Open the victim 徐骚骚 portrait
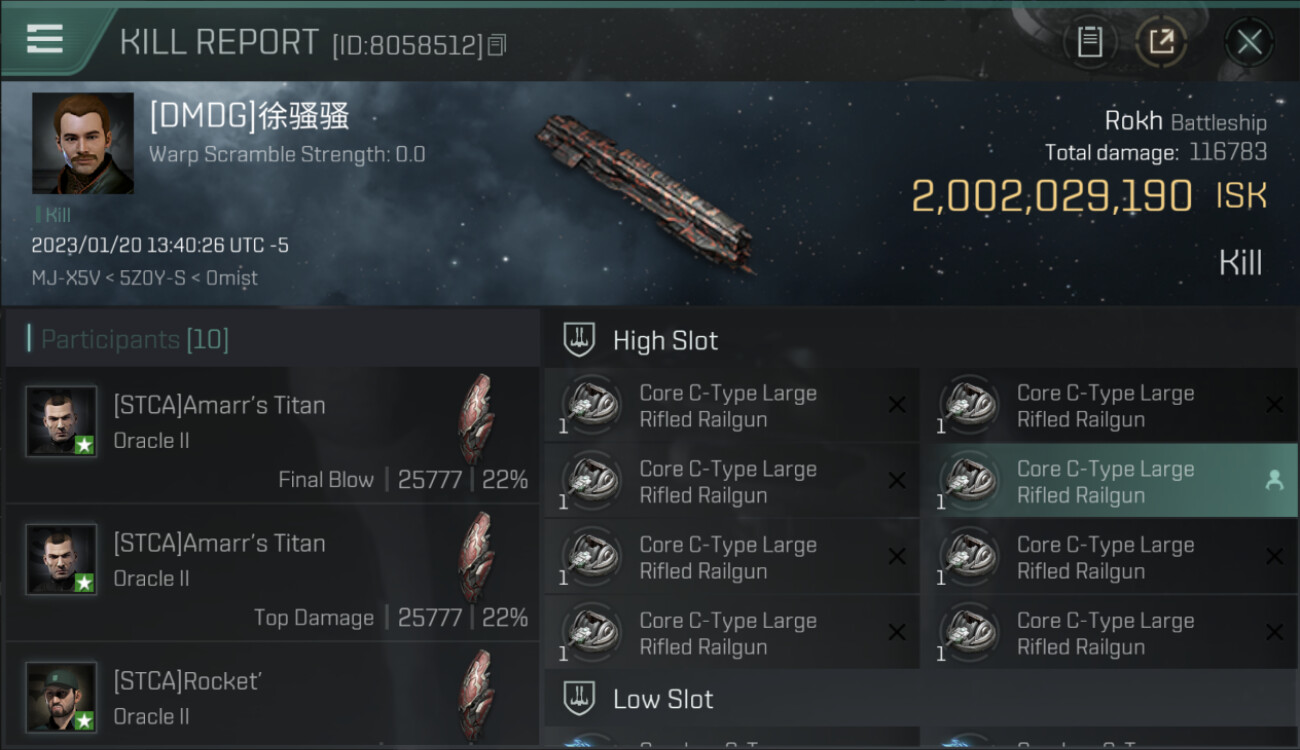The height and width of the screenshot is (750, 1300). tap(83, 143)
